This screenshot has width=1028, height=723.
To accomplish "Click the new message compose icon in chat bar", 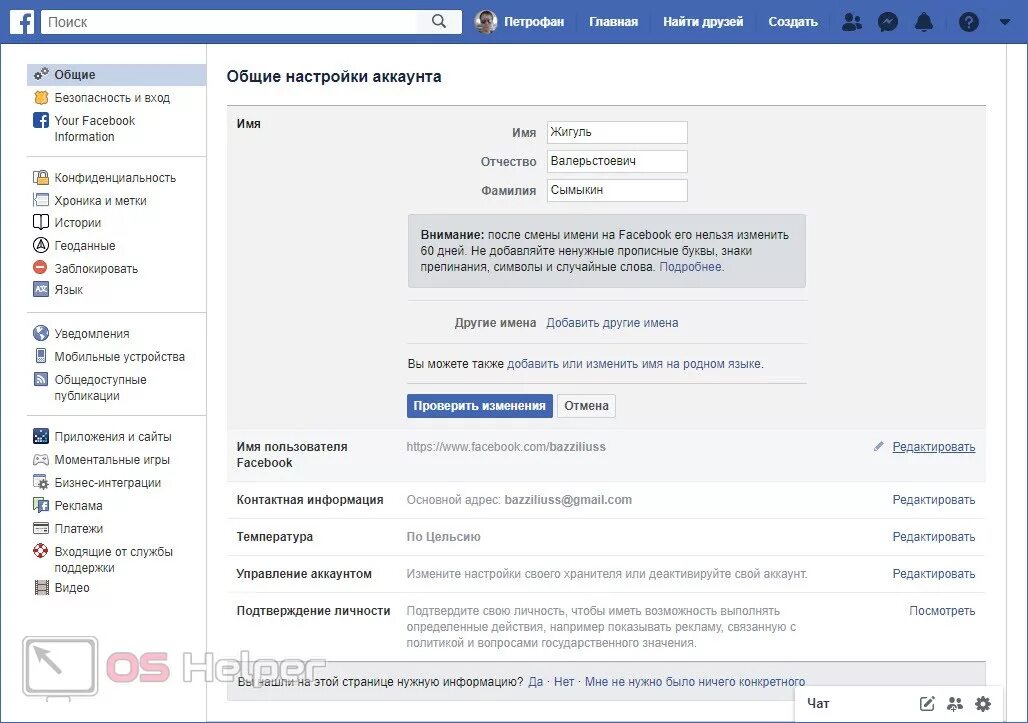I will pos(926,704).
